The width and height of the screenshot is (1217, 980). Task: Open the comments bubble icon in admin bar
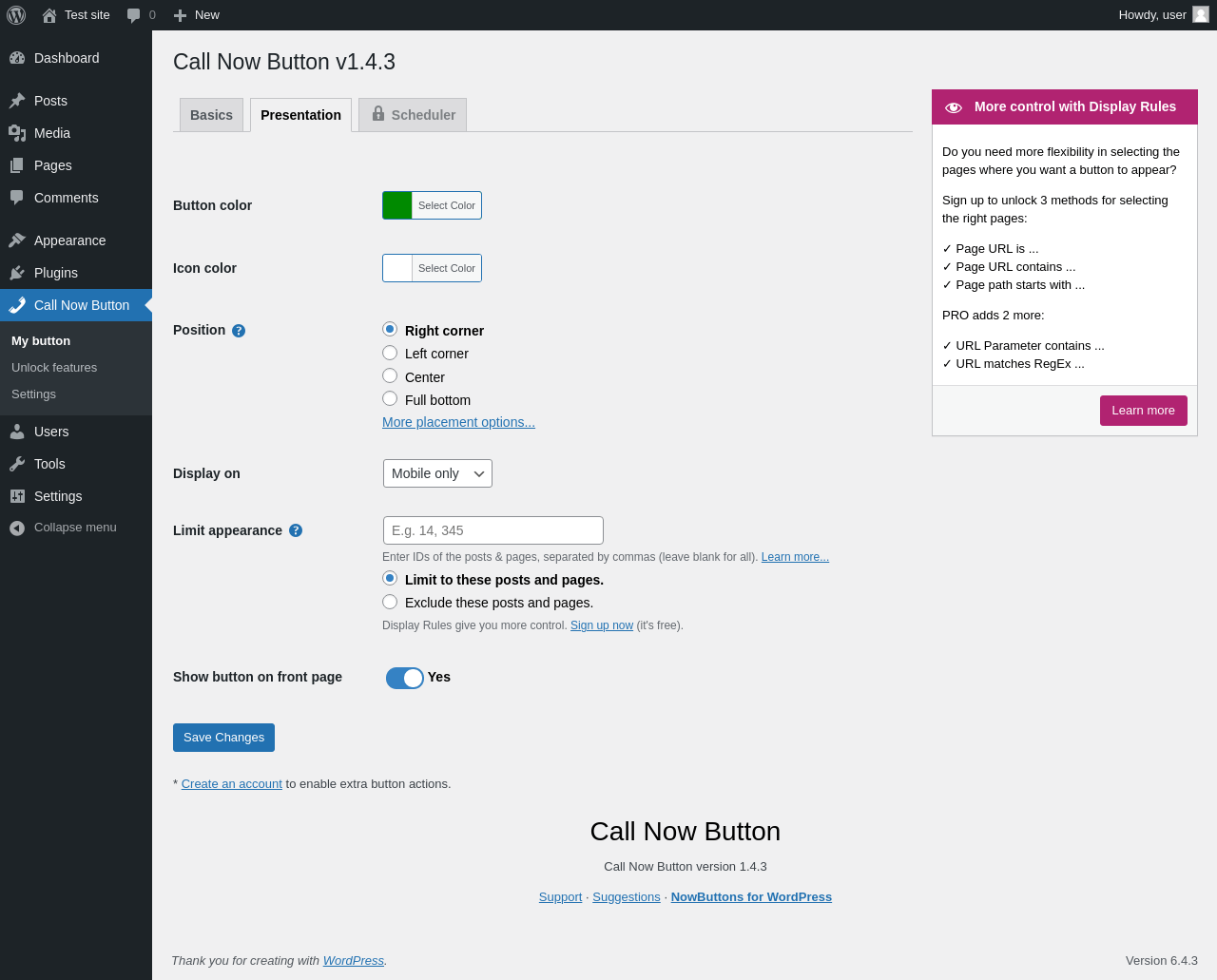click(134, 15)
